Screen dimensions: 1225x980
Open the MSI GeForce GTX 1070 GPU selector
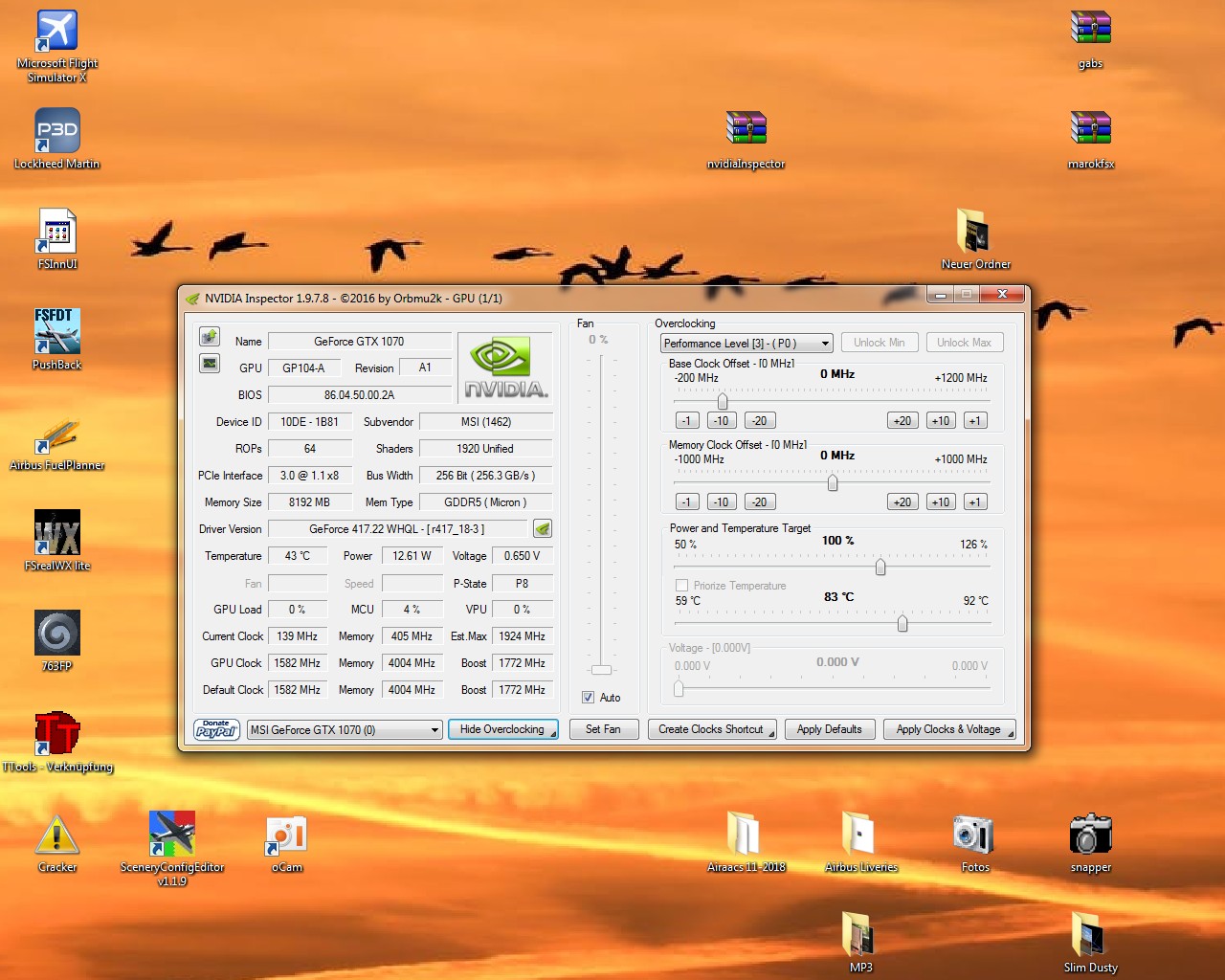345,729
